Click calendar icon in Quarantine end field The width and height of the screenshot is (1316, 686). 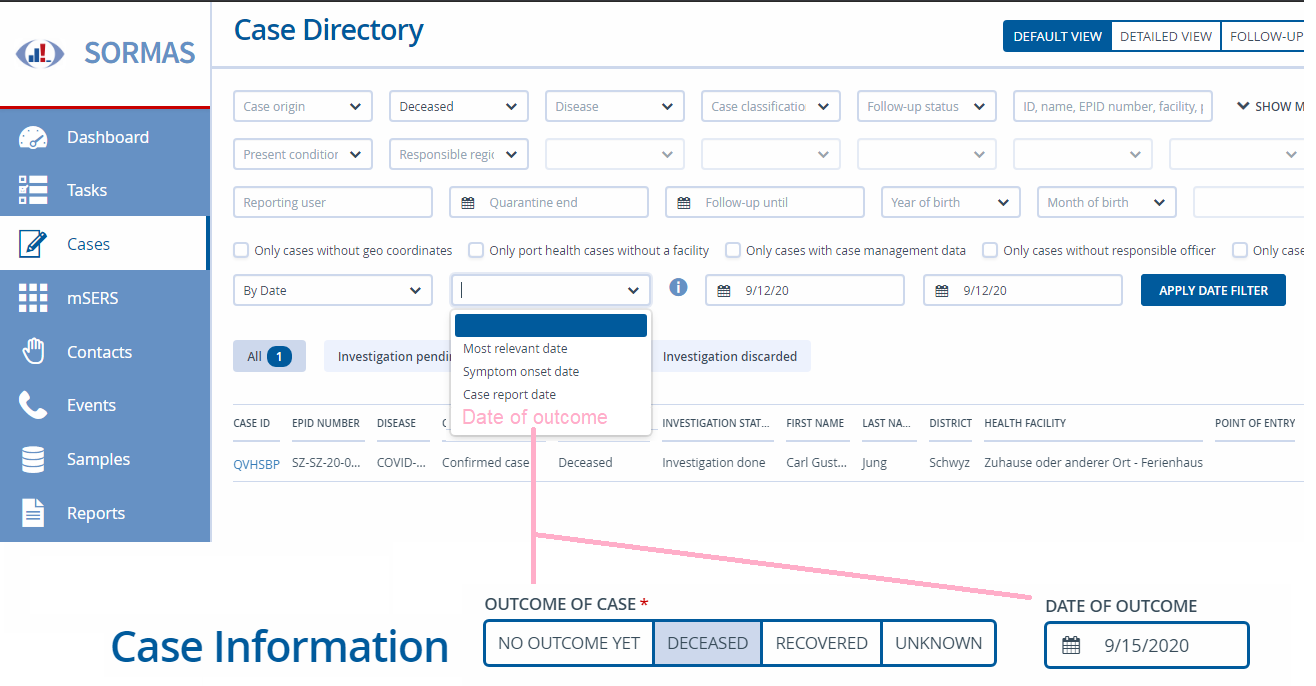click(468, 203)
